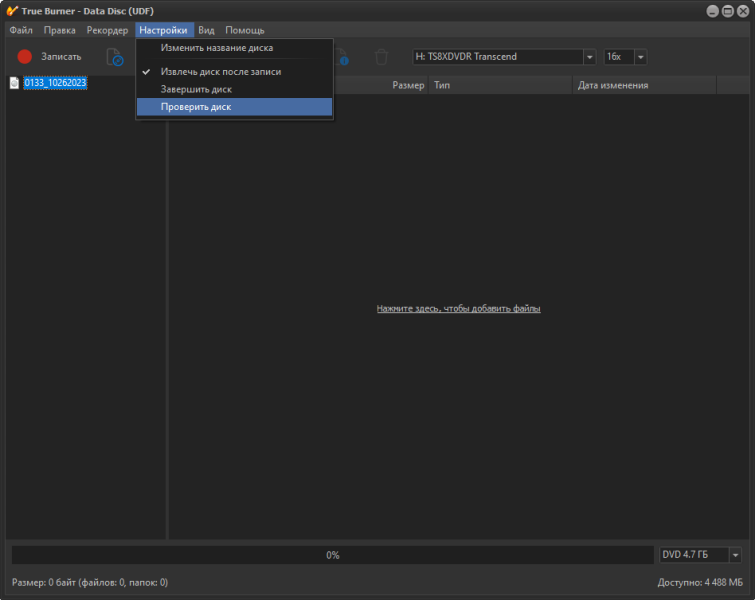Select the disc icon beside 0133_10262023
The height and width of the screenshot is (600, 755).
pyautogui.click(x=14, y=83)
